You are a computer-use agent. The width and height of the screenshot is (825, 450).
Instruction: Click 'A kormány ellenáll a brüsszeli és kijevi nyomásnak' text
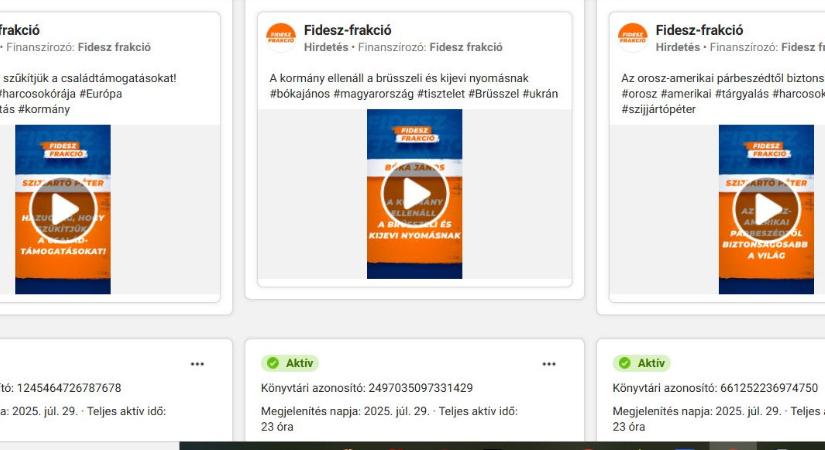399,78
